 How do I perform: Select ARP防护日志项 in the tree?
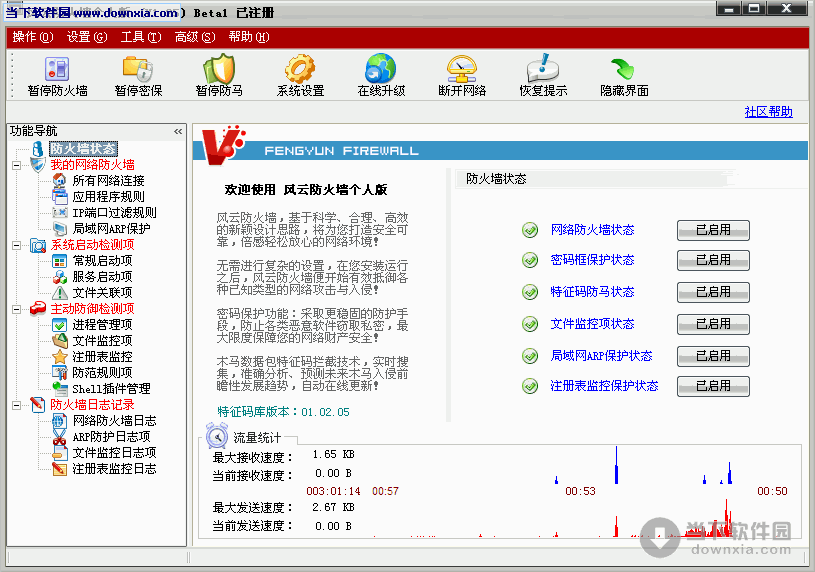111,437
